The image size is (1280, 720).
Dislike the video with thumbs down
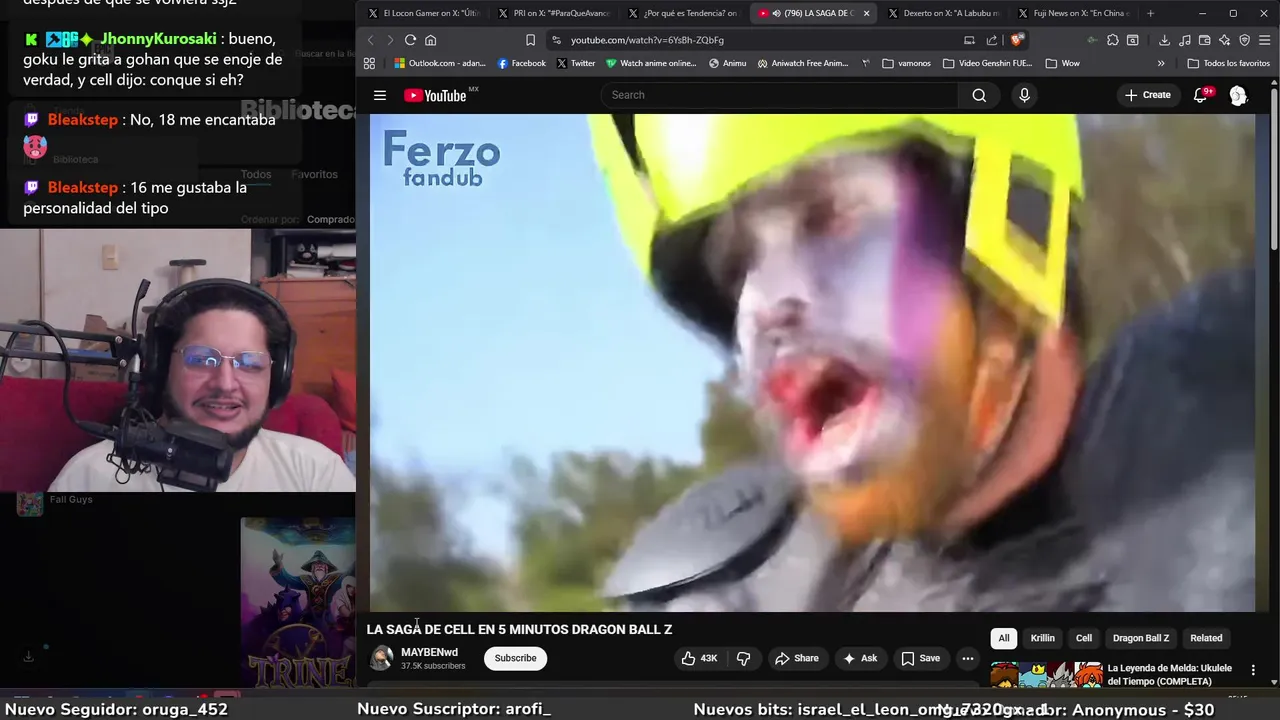click(744, 658)
